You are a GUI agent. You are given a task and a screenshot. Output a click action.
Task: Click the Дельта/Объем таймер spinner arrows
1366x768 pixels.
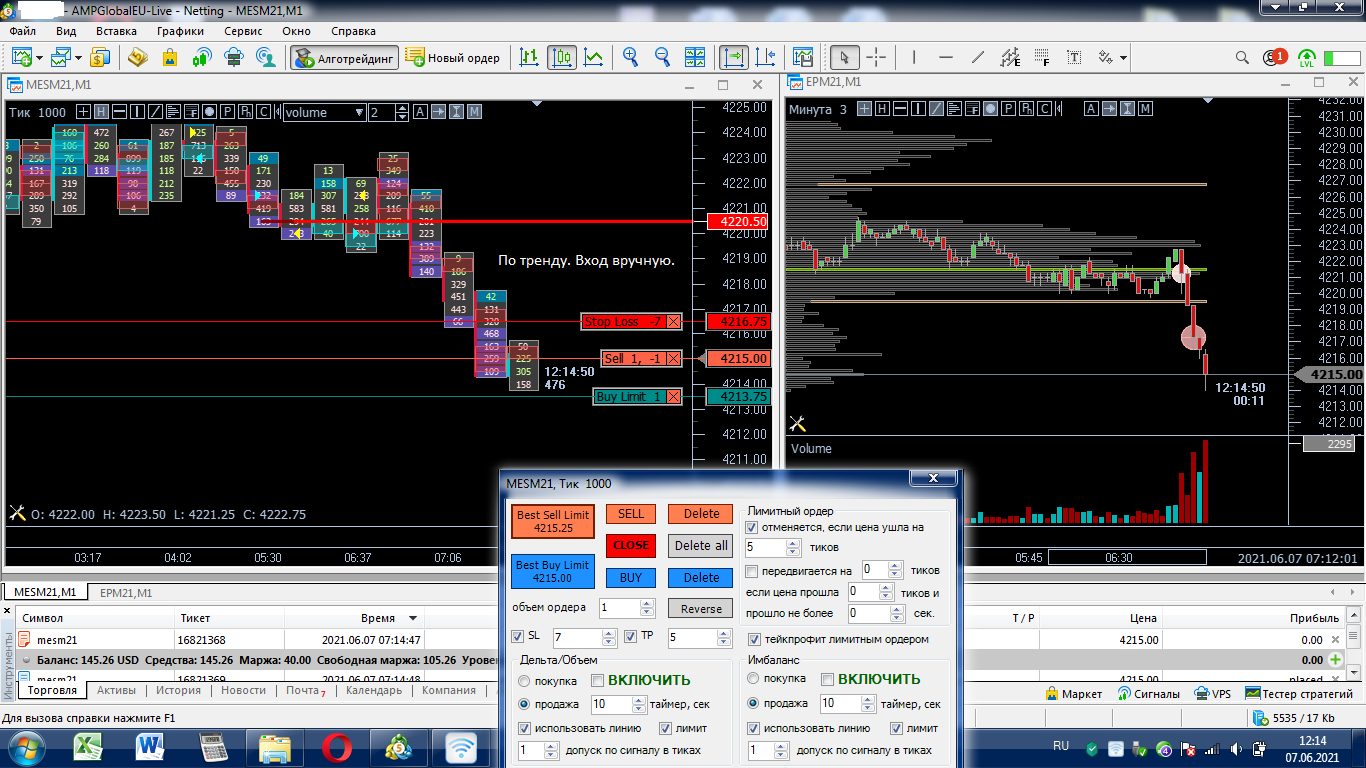click(x=638, y=705)
